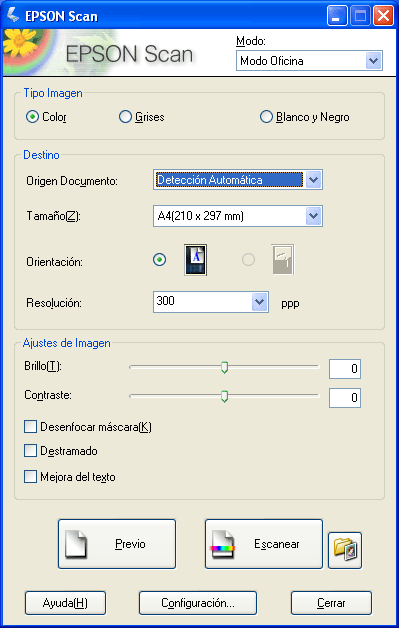Screen dimensions: 399x628
Task: Click the Resolución 300 value field
Action: pyautogui.click(x=203, y=302)
